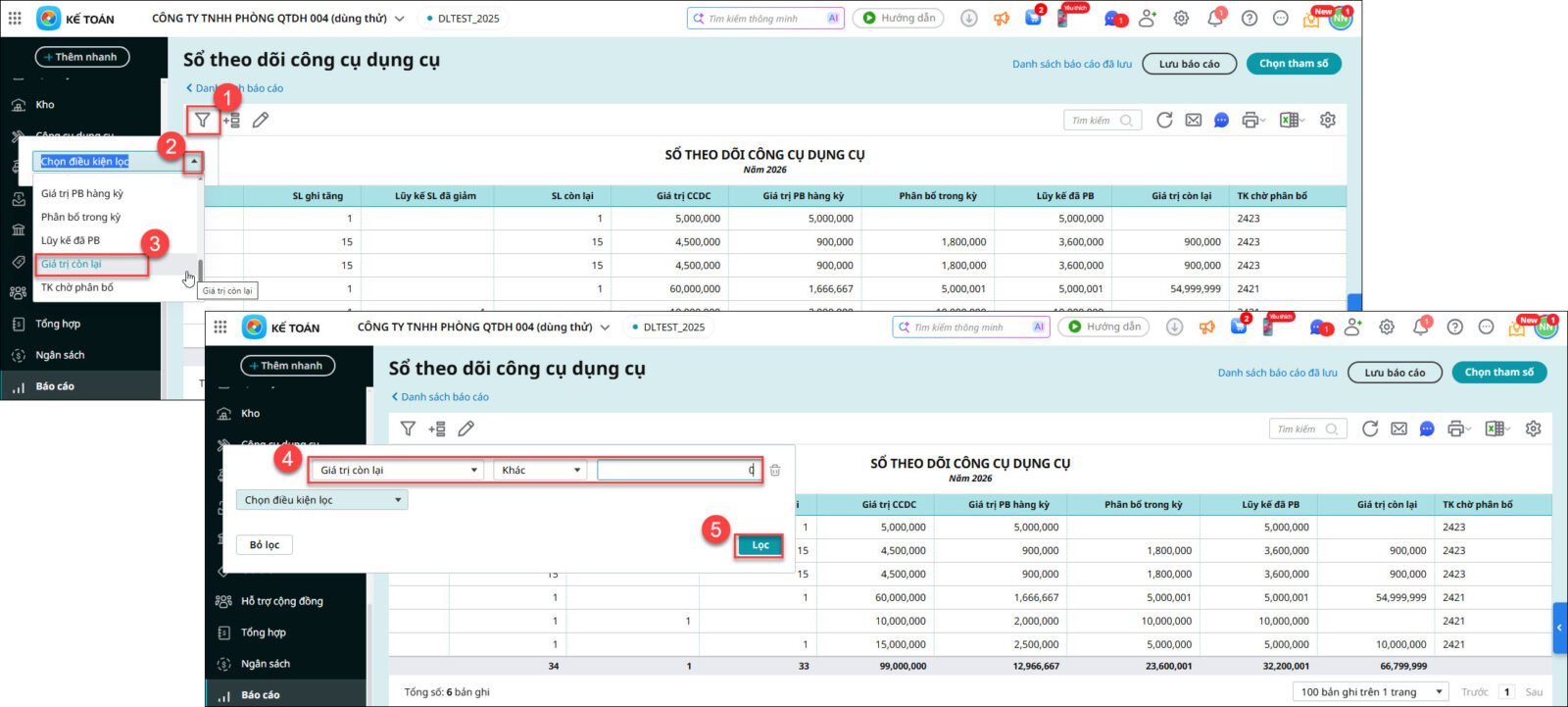Apply the filter with the "Lọc" button
Viewport: 1568px width, 707px height.
coord(759,545)
